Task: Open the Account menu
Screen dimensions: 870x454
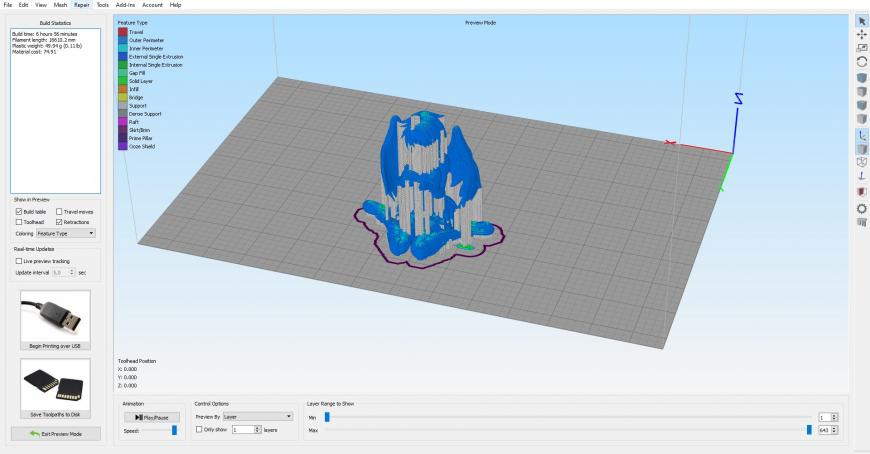Action: pyautogui.click(x=153, y=4)
